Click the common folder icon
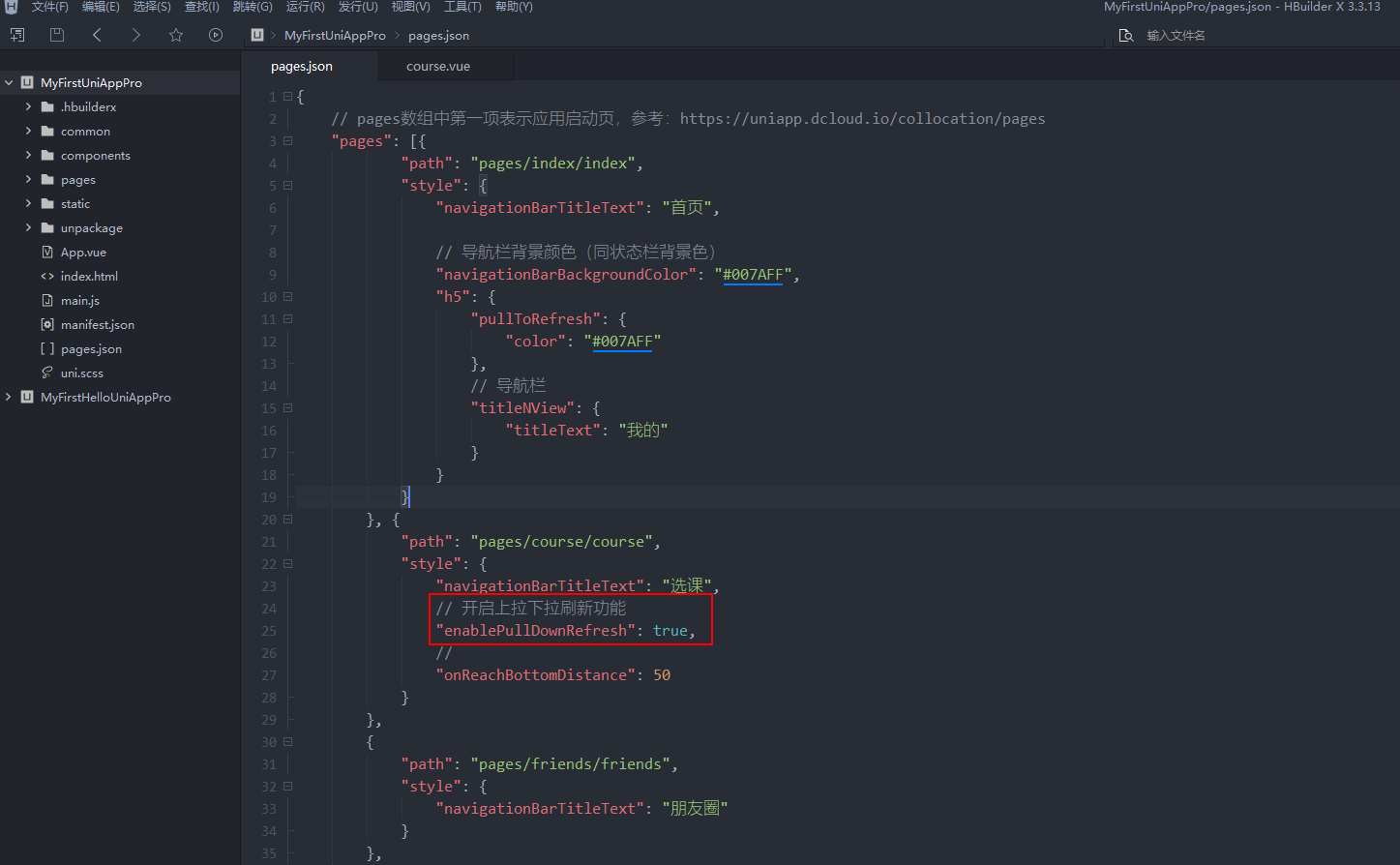The width and height of the screenshot is (1400, 865). pyautogui.click(x=47, y=131)
